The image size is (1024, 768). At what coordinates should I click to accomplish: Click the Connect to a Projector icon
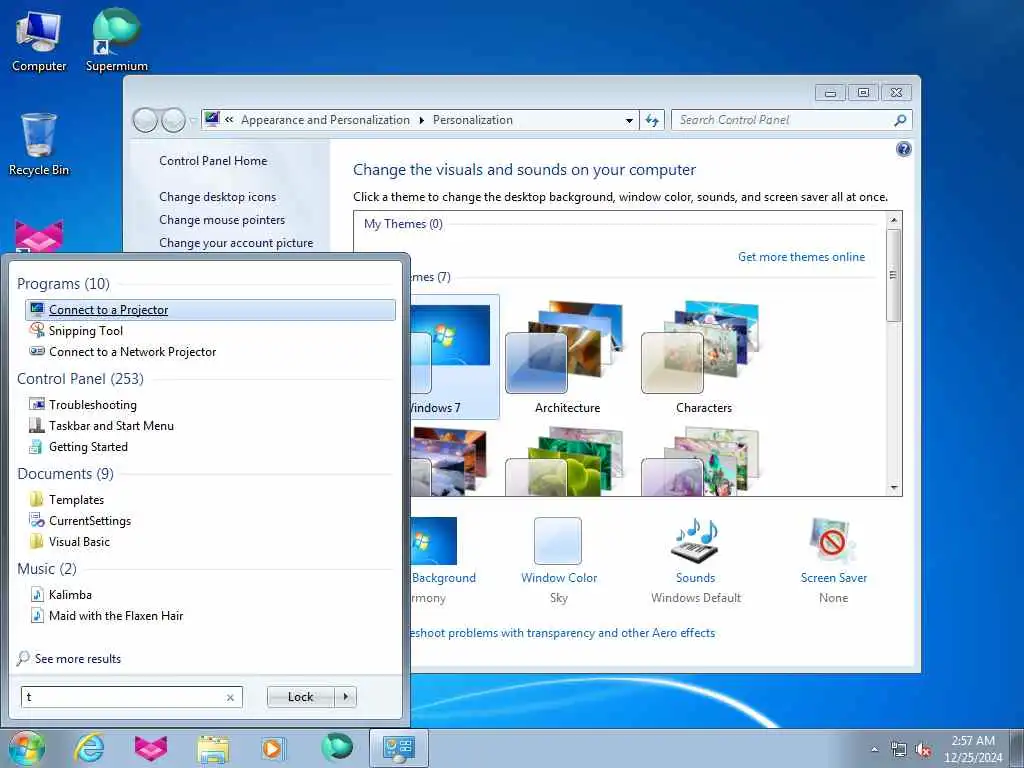coord(37,310)
